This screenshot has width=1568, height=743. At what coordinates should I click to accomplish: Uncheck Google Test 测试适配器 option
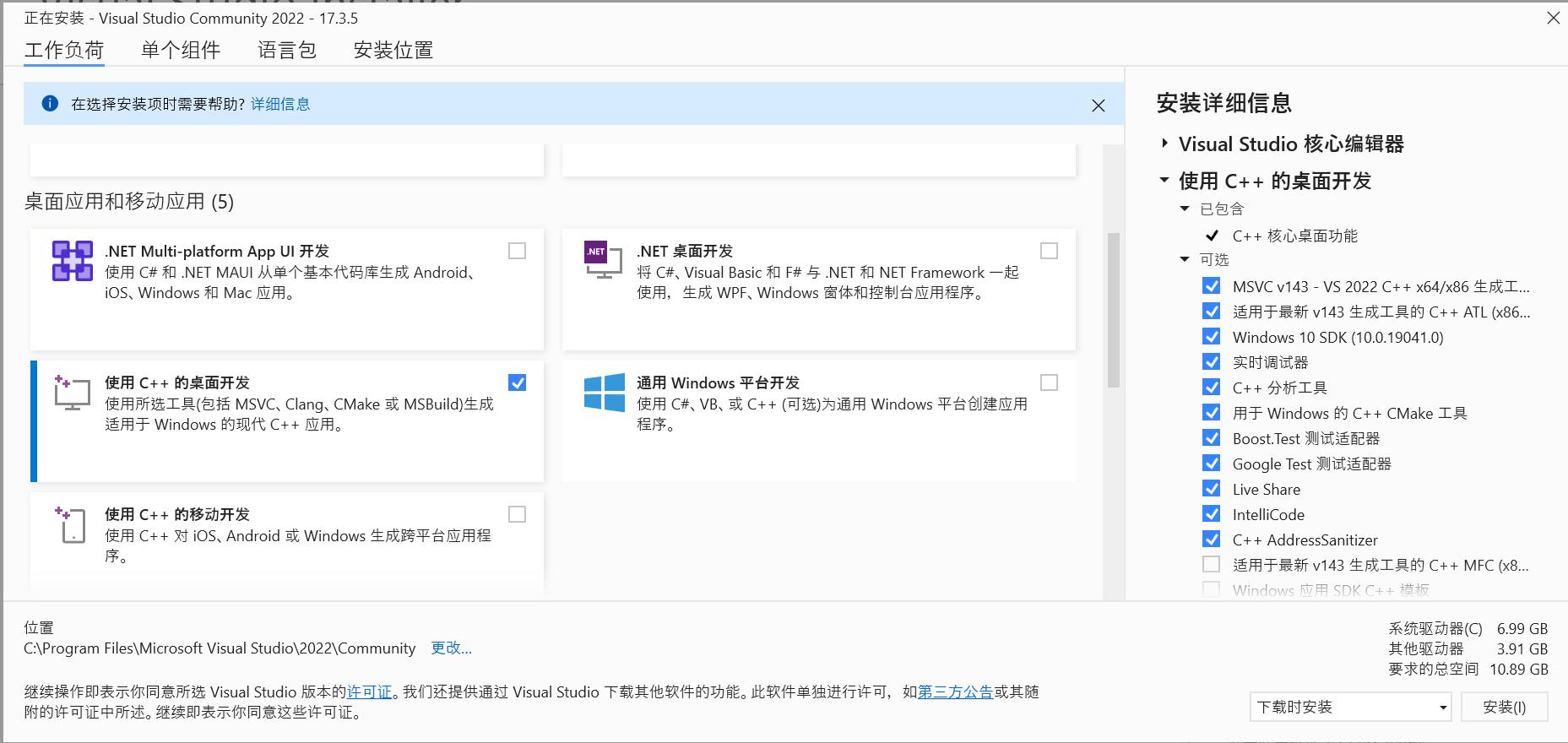[x=1212, y=464]
